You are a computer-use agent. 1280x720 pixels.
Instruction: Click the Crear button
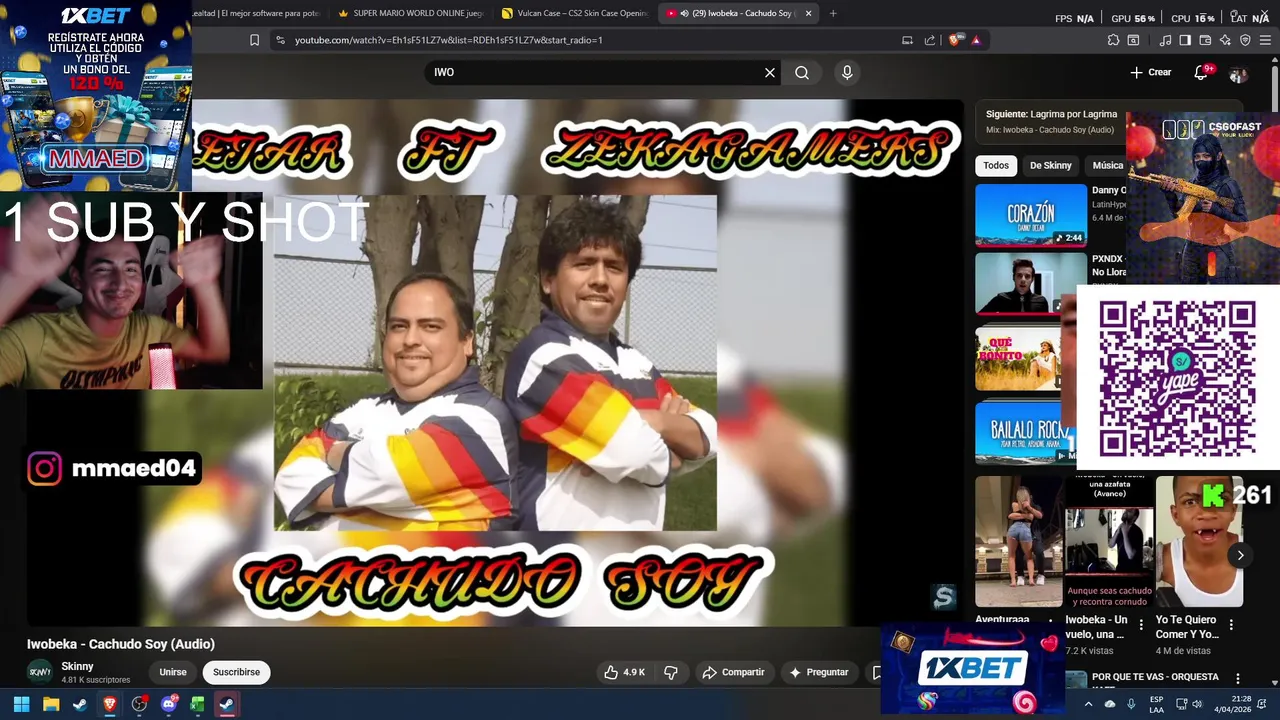point(1150,72)
